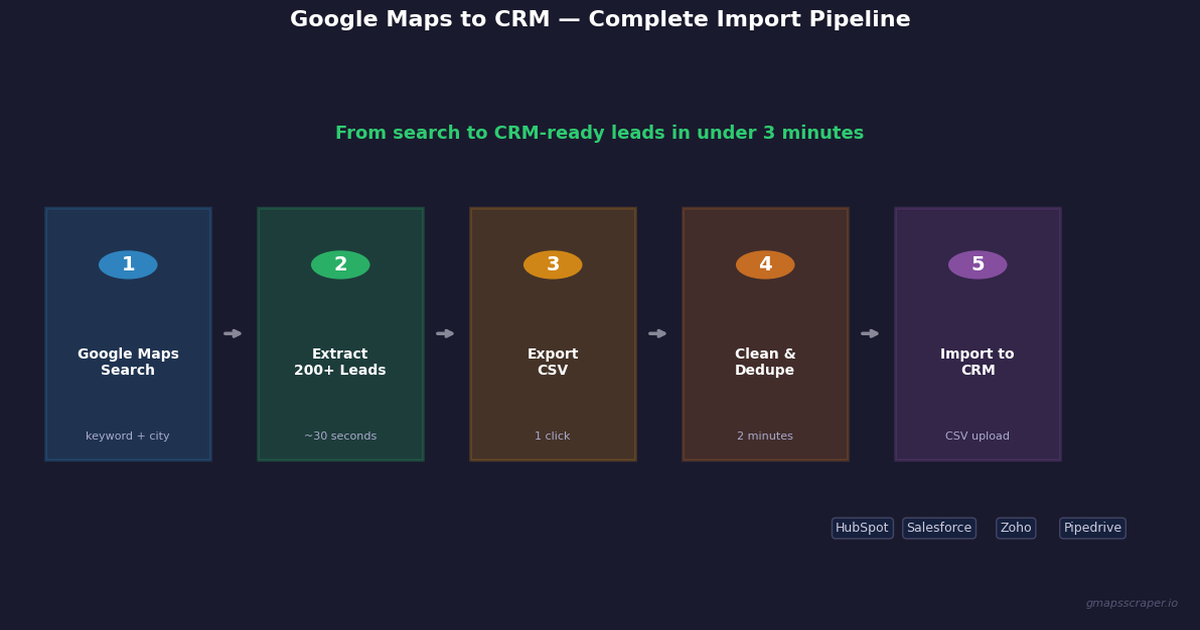Viewport: 1200px width, 630px height.
Task: Click the 'Extract 200+ Leads' step title
Action: point(340,362)
